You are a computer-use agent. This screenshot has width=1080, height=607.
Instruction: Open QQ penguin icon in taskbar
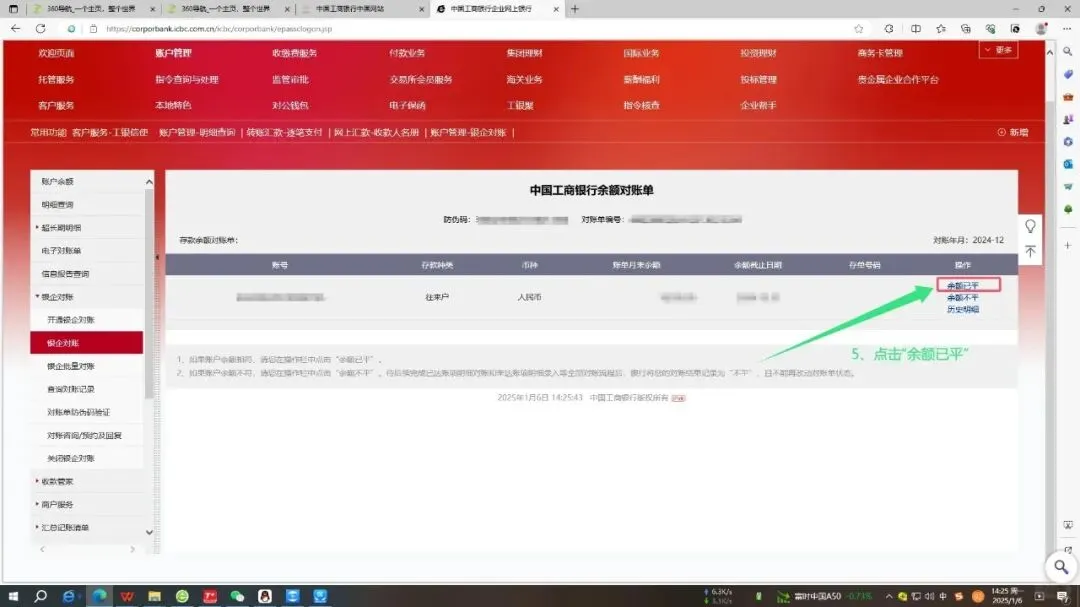point(264,596)
